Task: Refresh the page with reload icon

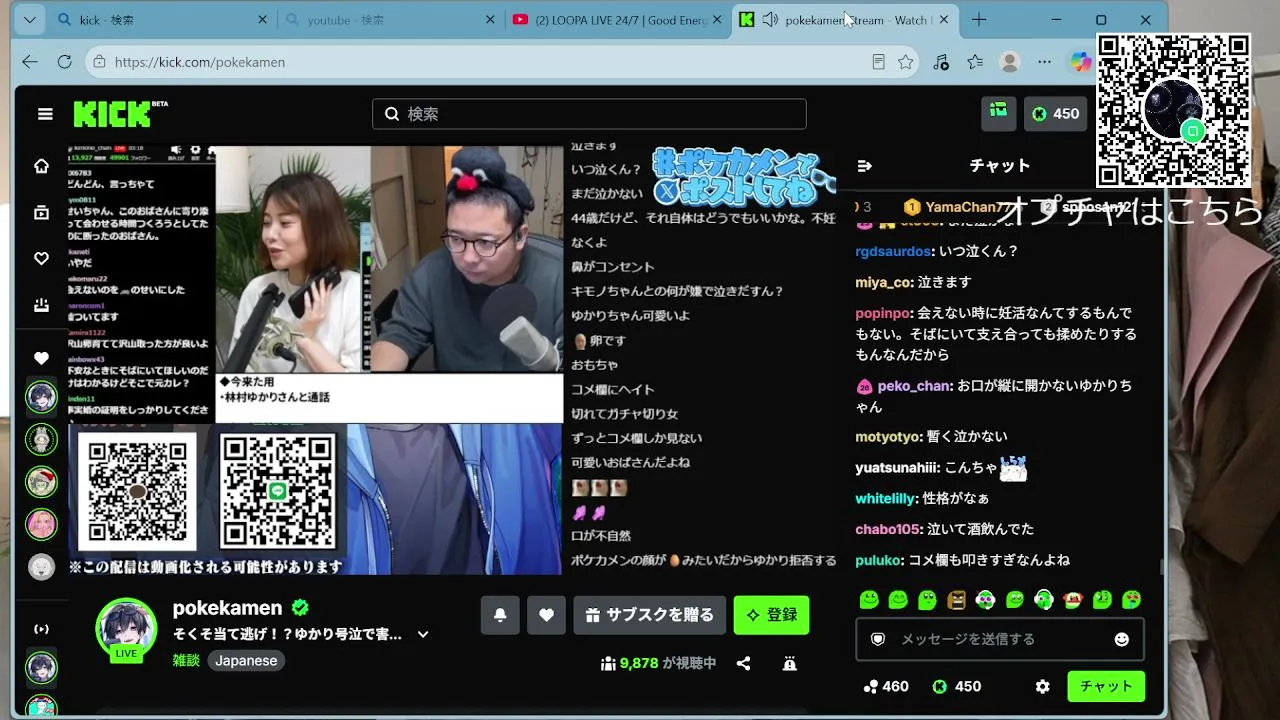Action: point(65,62)
